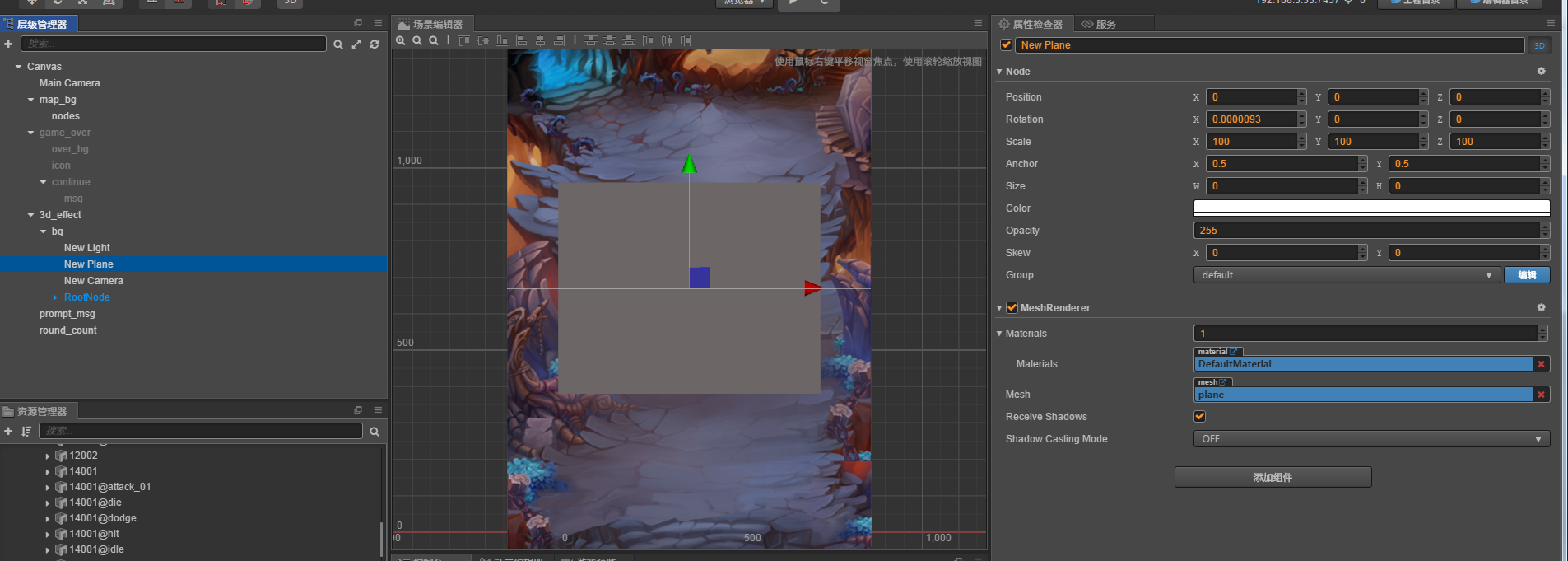Click the assets panel scrollbar
1568x561 pixels.
pos(381,539)
